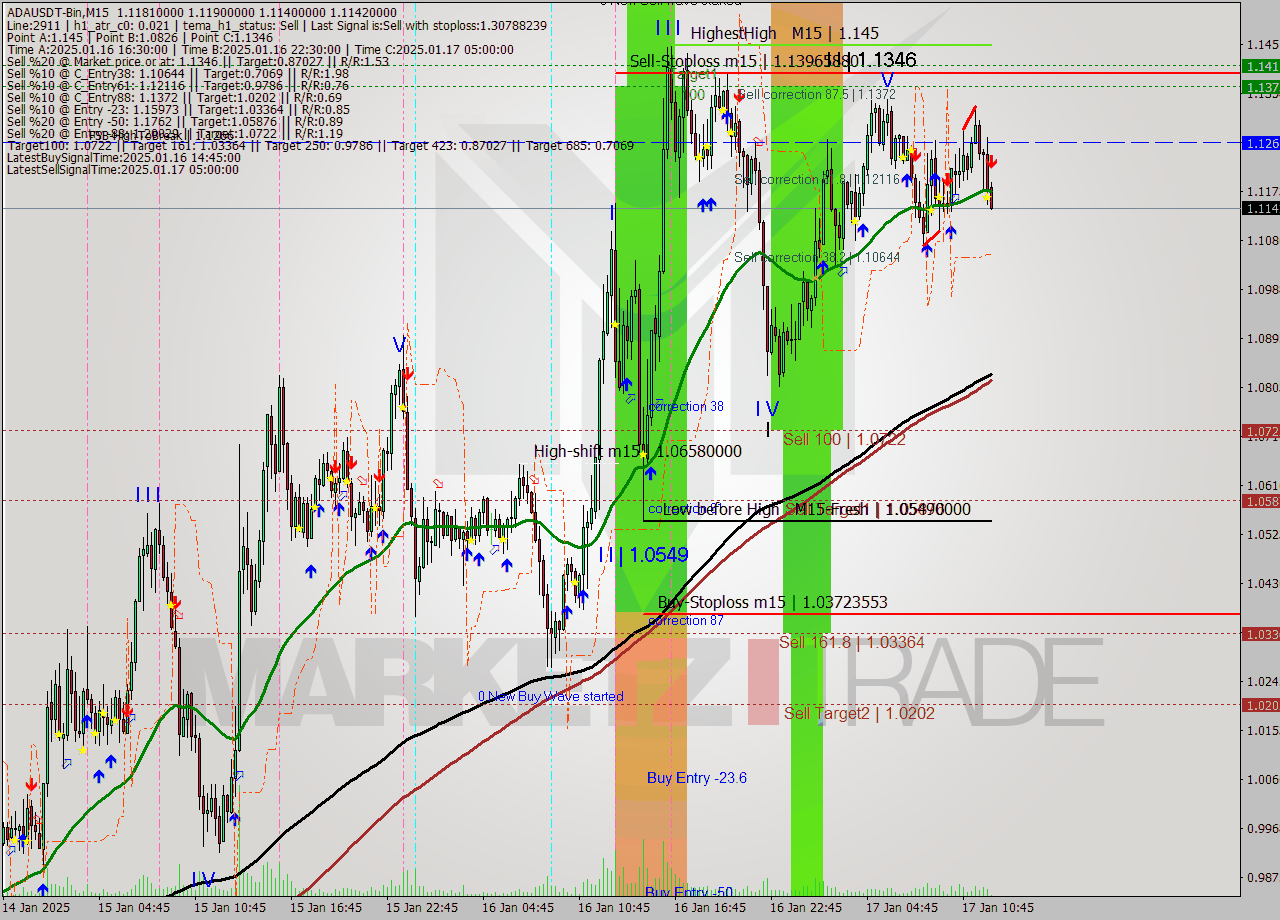The height and width of the screenshot is (920, 1280).
Task: Click the 'Sell %10 @ C_Entry38: 1.10644' line
Action: pyautogui.click(x=178, y=73)
